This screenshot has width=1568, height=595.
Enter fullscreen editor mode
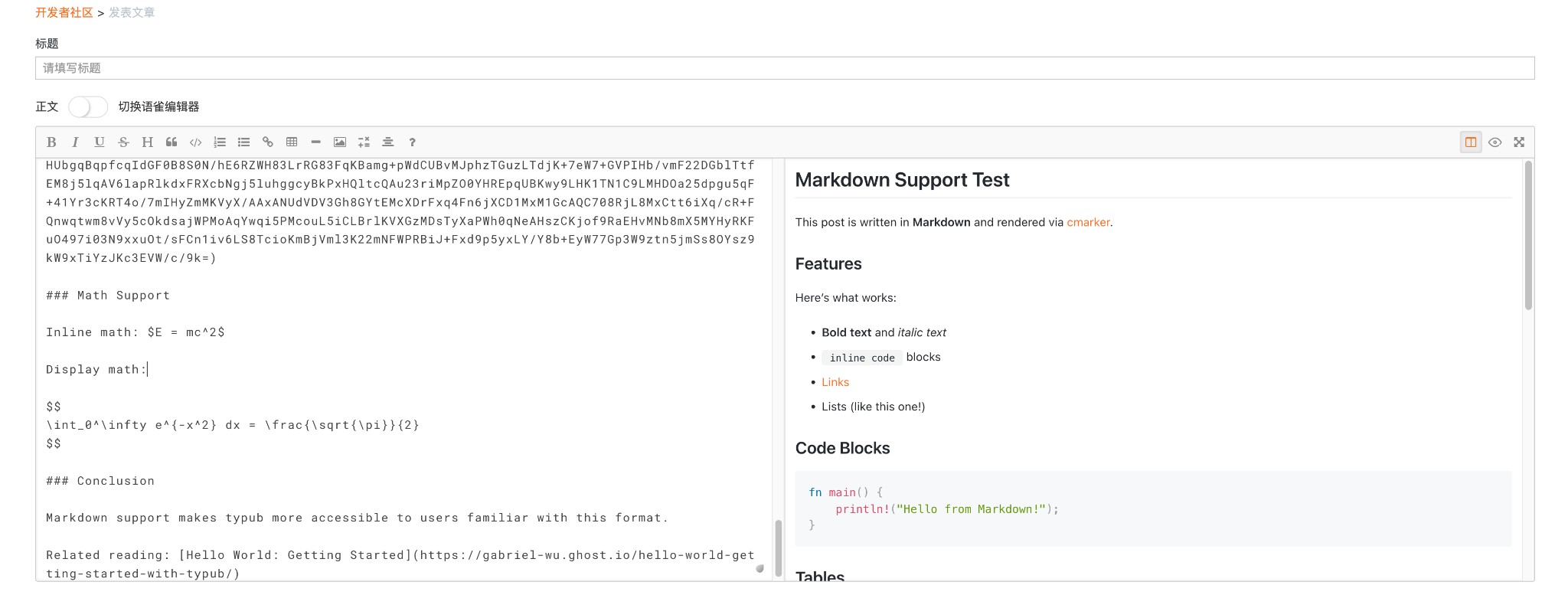[x=1519, y=142]
